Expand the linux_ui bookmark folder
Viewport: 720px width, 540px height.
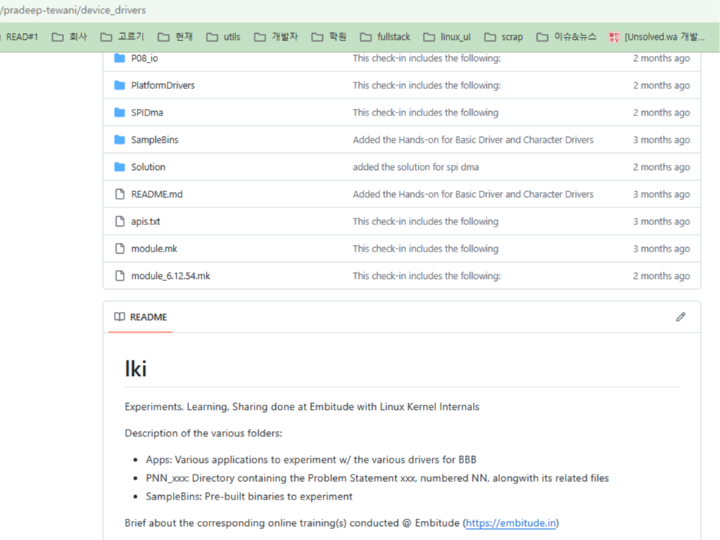tap(446, 37)
